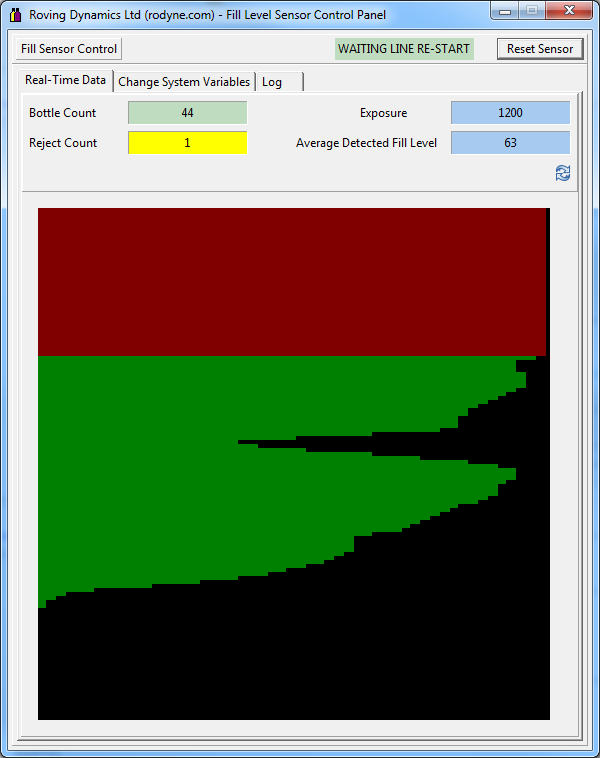Image resolution: width=600 pixels, height=758 pixels.
Task: Click the fill level sensor image display
Action: click(294, 464)
